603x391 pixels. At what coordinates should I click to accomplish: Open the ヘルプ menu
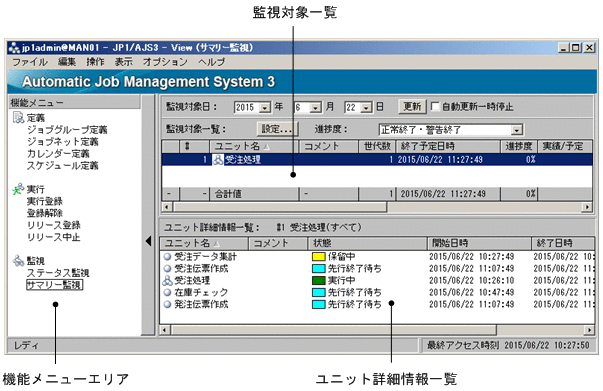(x=212, y=62)
